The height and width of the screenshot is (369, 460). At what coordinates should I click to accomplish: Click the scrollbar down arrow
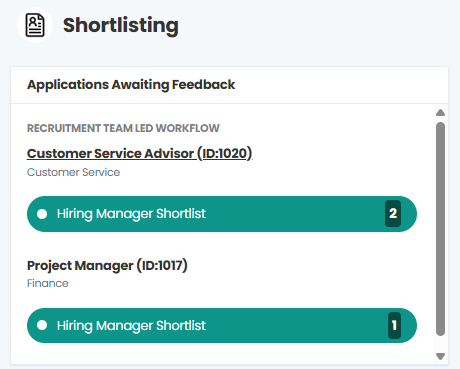pos(440,356)
